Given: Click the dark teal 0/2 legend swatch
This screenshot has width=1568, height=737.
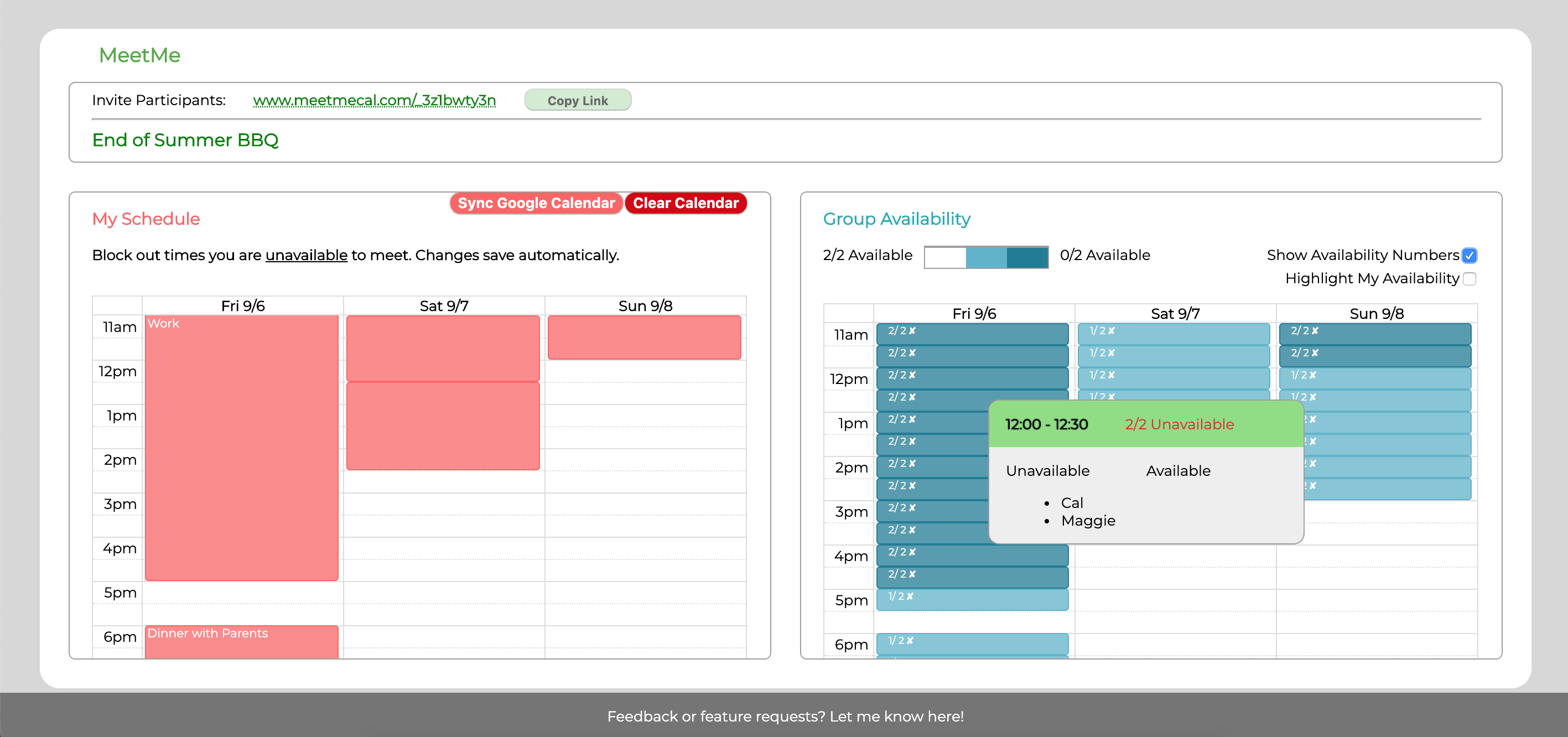Looking at the screenshot, I should point(1027,257).
